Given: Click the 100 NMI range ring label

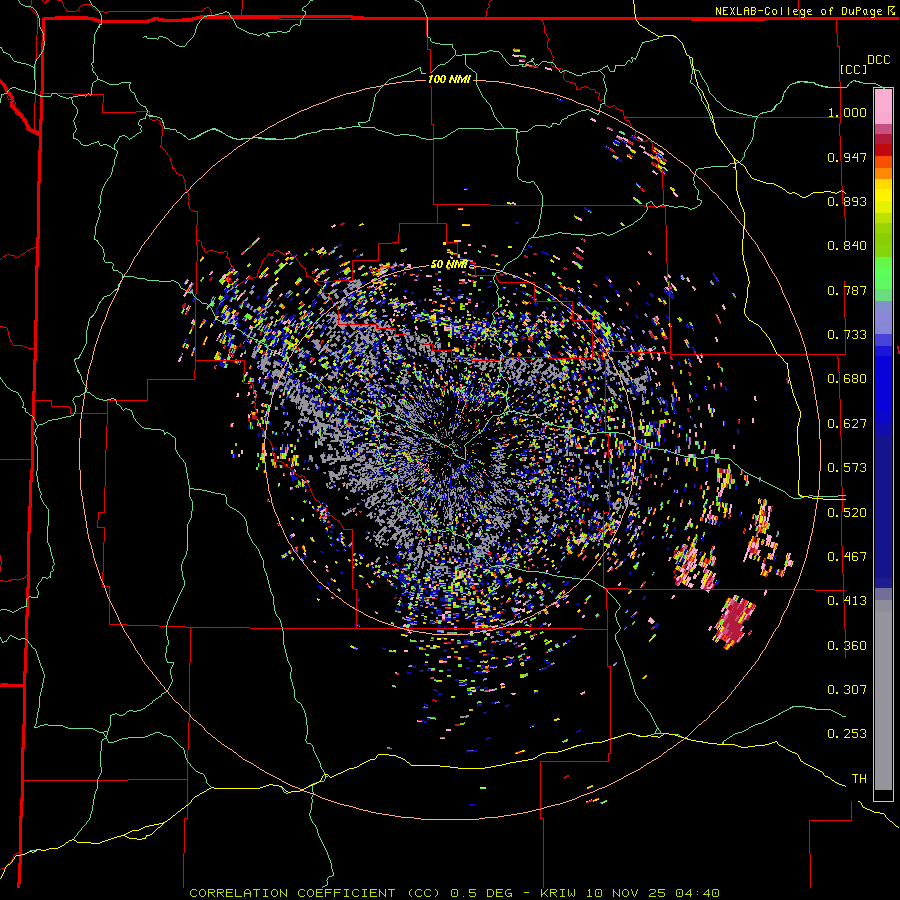Looking at the screenshot, I should tap(449, 79).
